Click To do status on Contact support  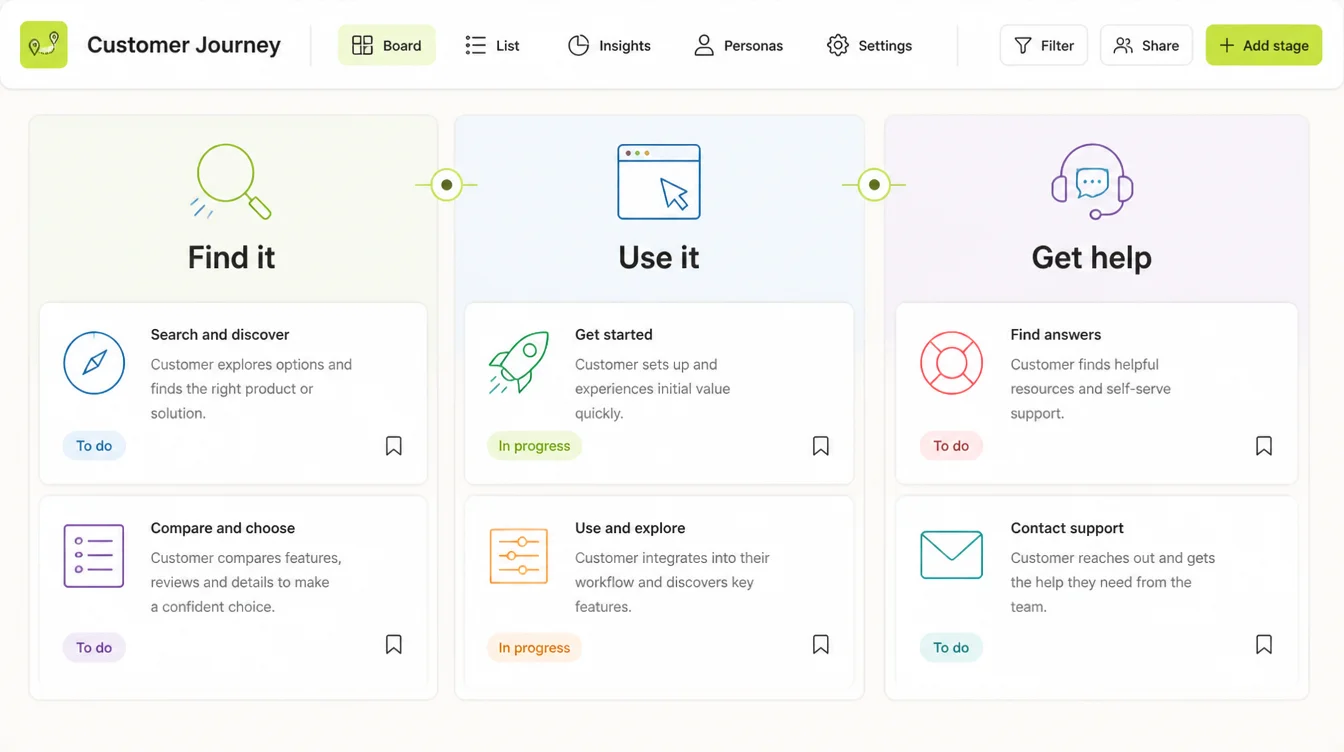(951, 647)
